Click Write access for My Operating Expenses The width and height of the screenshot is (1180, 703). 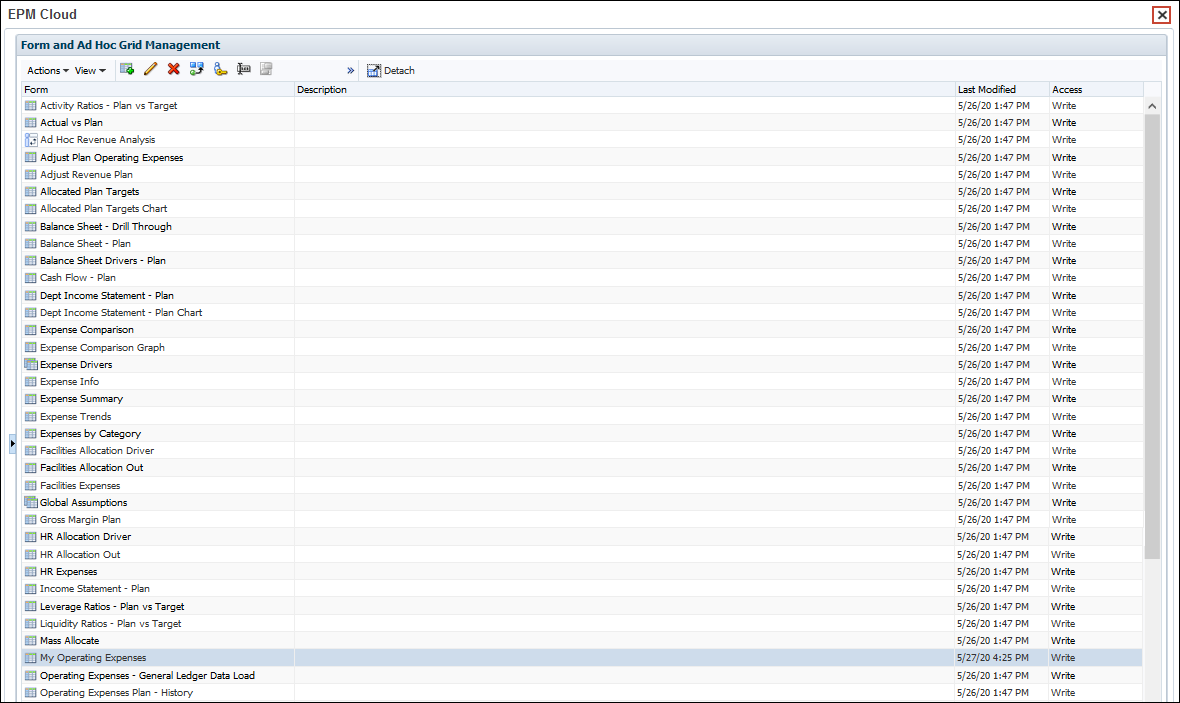coord(1063,658)
